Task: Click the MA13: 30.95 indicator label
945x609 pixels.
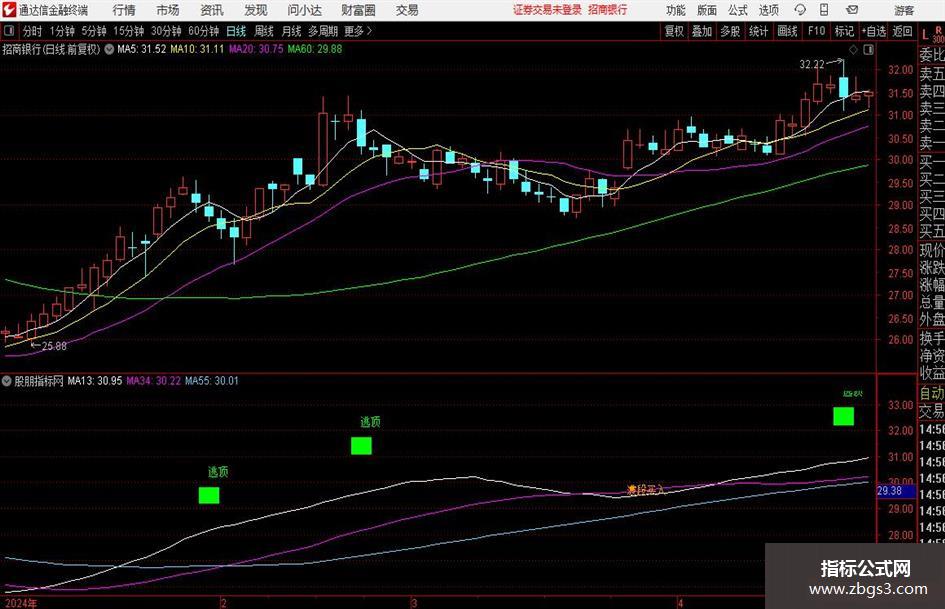Action: (95, 381)
